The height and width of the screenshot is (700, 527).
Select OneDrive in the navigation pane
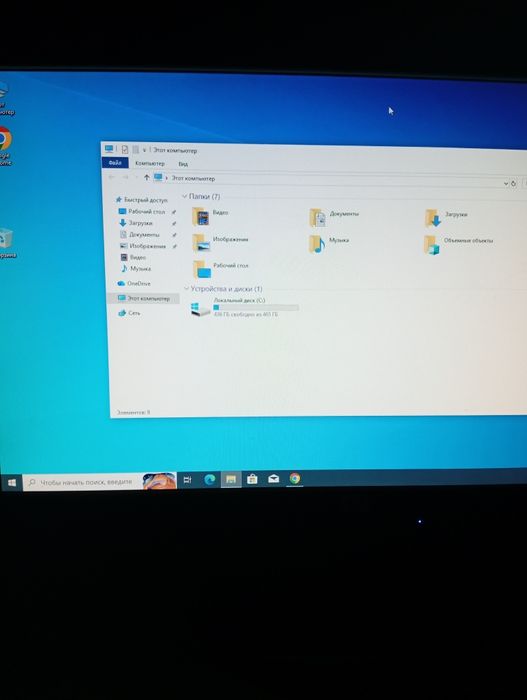click(x=134, y=283)
